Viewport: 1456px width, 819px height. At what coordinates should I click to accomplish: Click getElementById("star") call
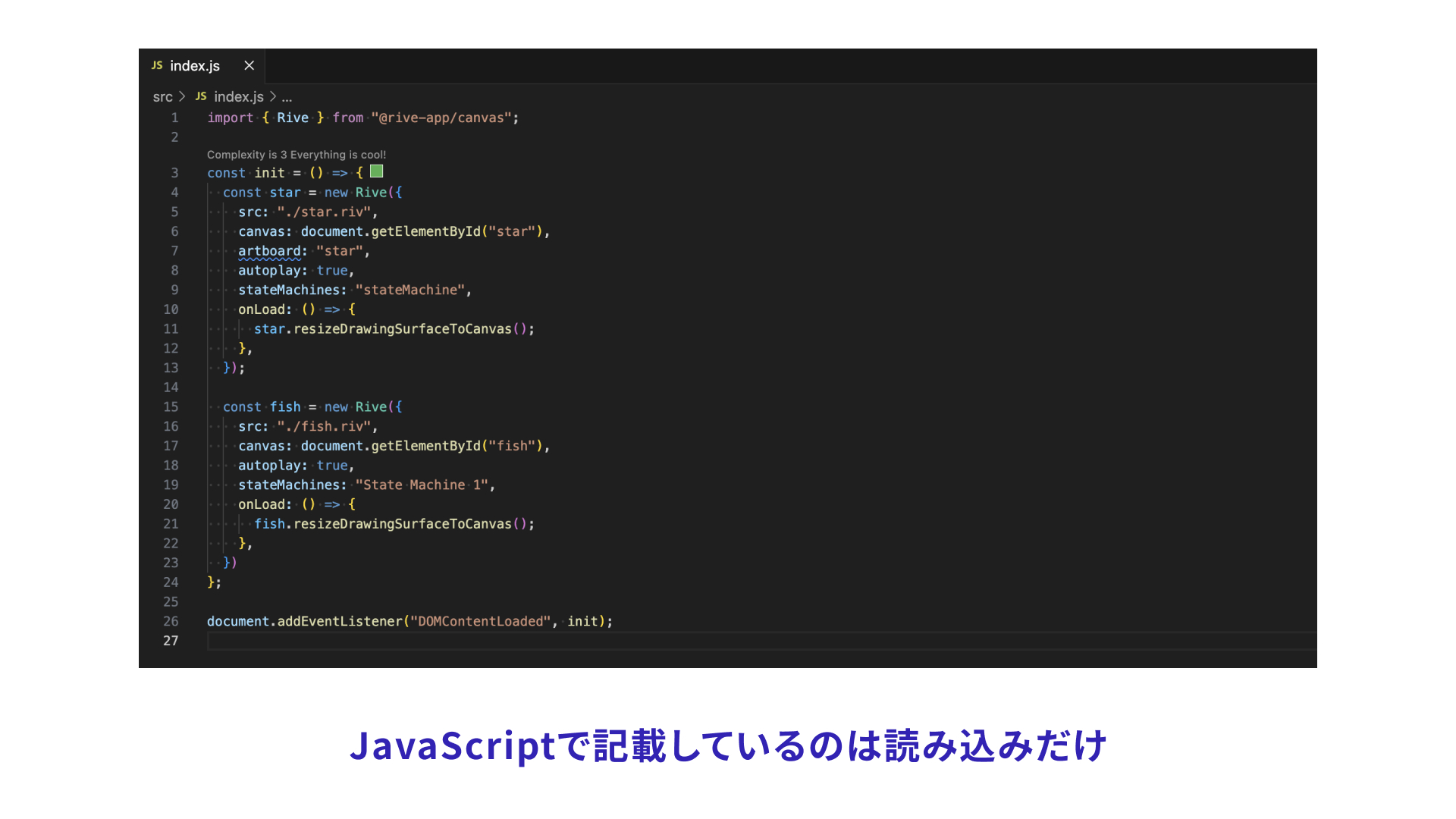coord(457,231)
